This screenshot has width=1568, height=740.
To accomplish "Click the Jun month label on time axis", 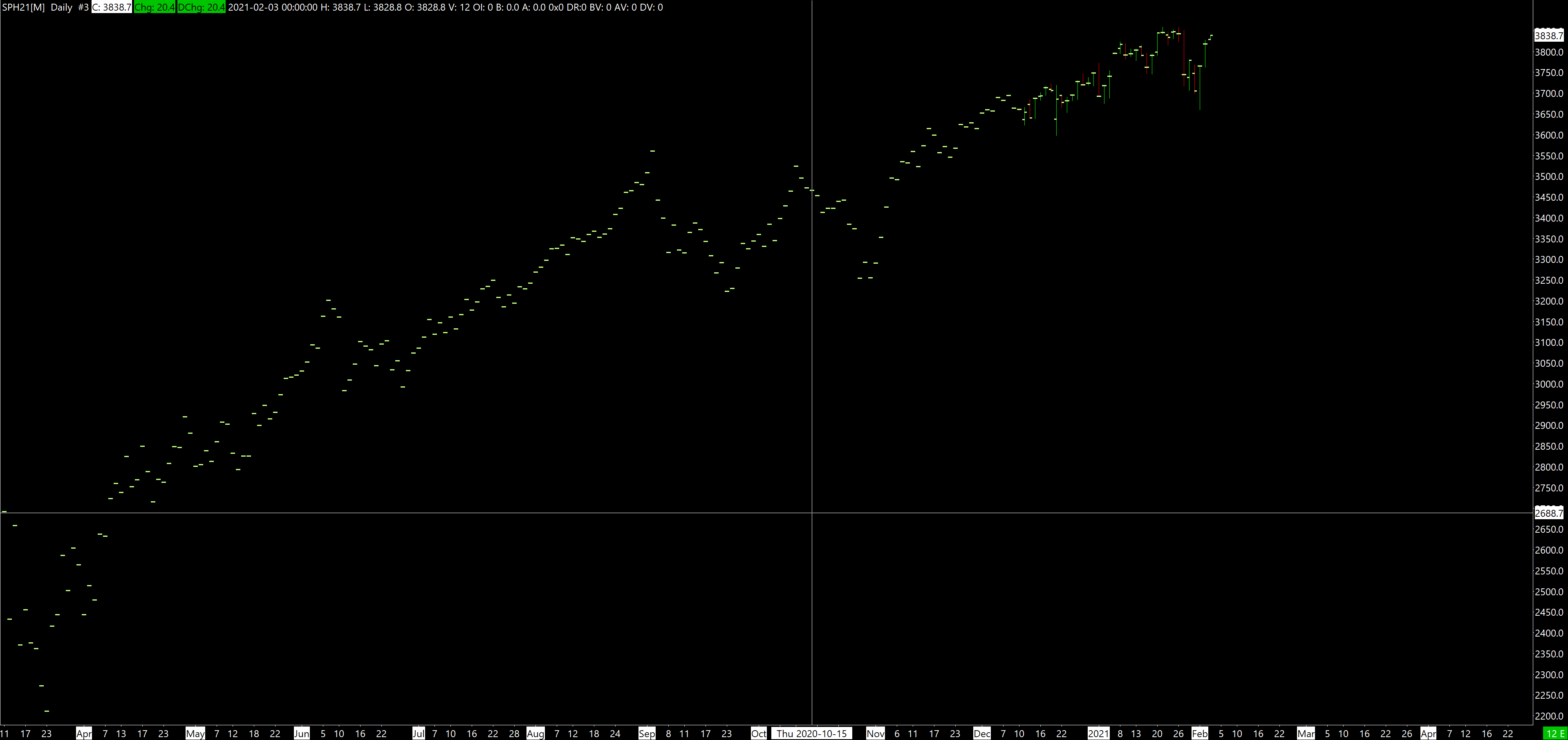I will pyautogui.click(x=301, y=734).
